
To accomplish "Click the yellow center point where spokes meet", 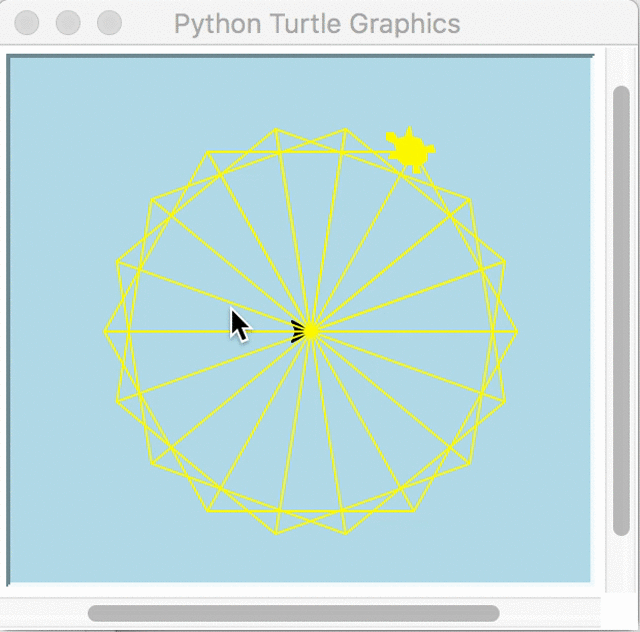I will click(311, 331).
